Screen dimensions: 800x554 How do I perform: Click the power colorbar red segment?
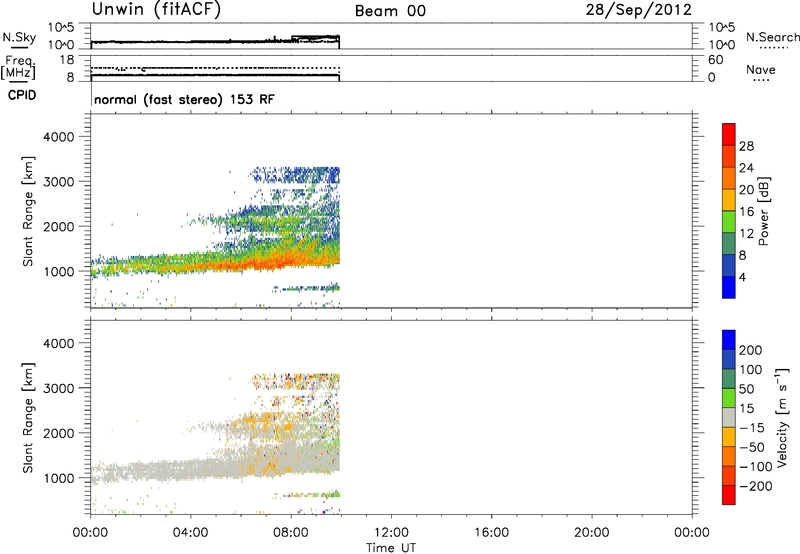point(729,134)
